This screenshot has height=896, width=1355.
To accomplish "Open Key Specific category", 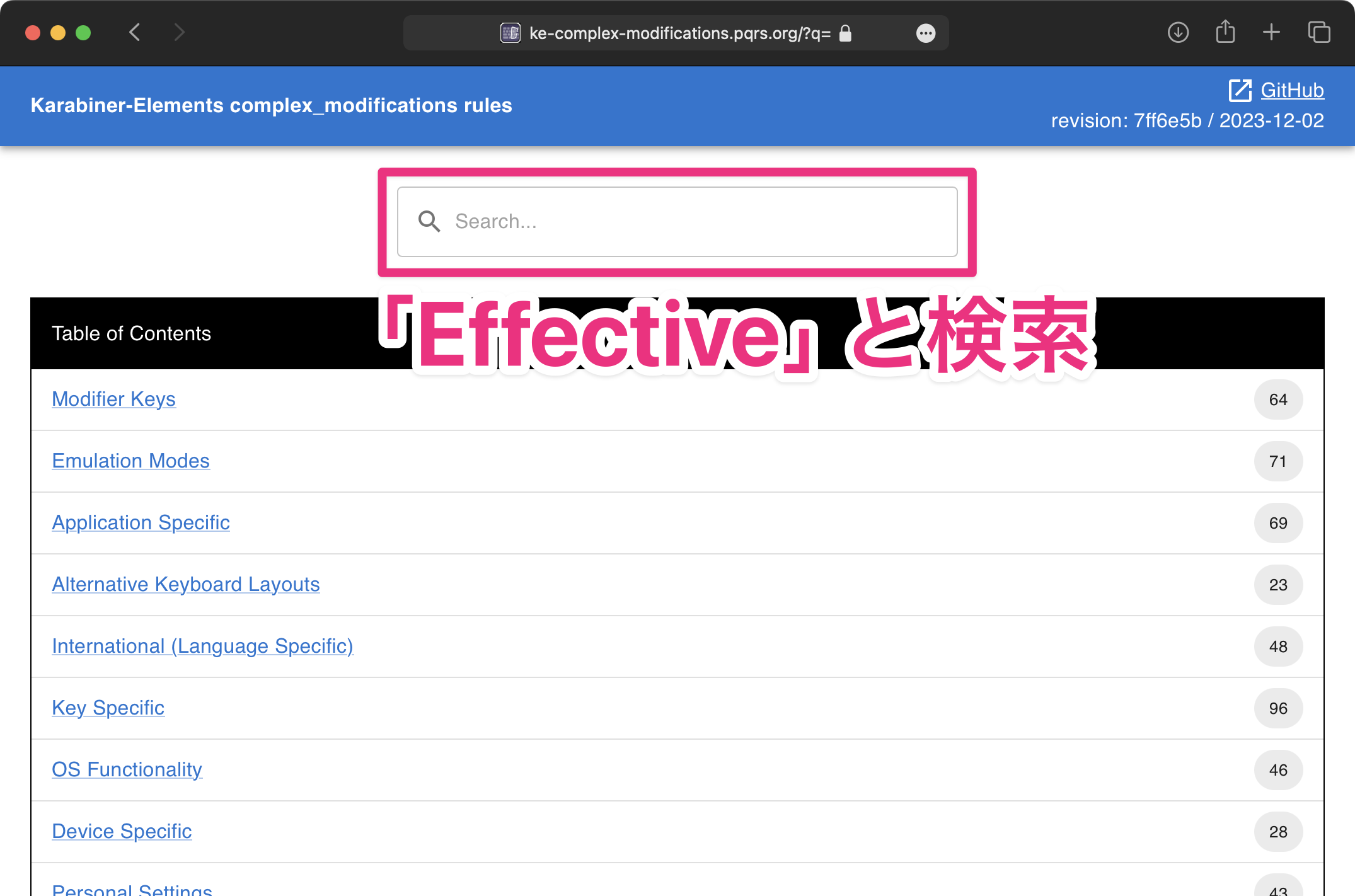I will [x=108, y=708].
